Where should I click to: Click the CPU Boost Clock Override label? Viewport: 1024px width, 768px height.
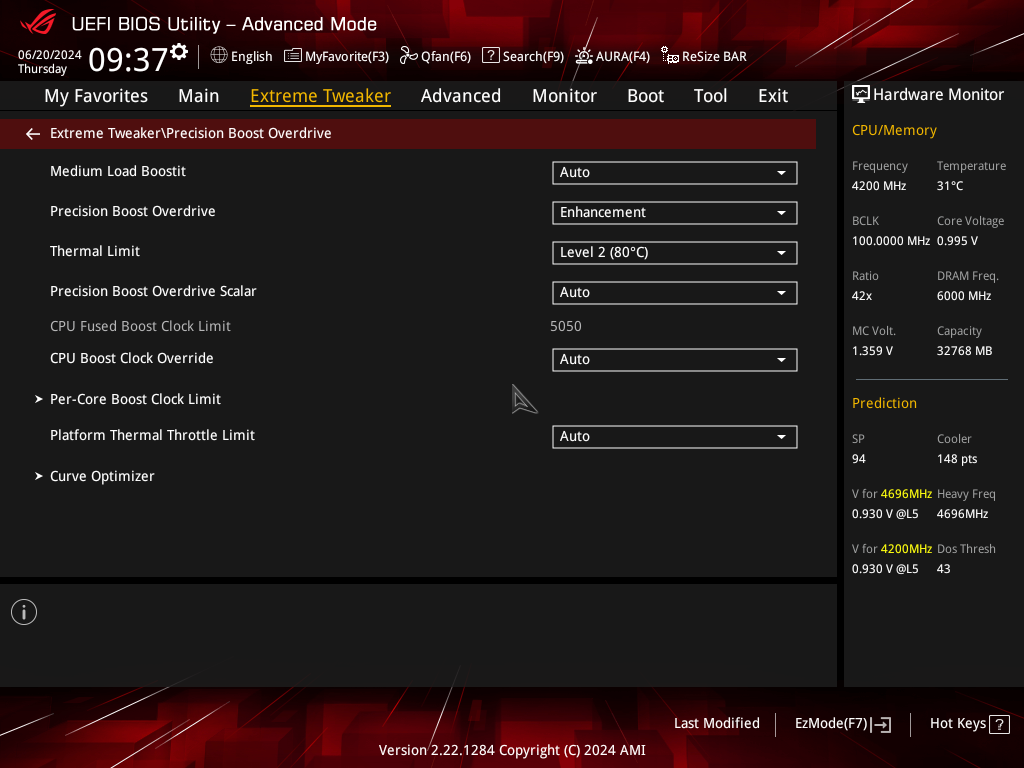[x=131, y=359]
